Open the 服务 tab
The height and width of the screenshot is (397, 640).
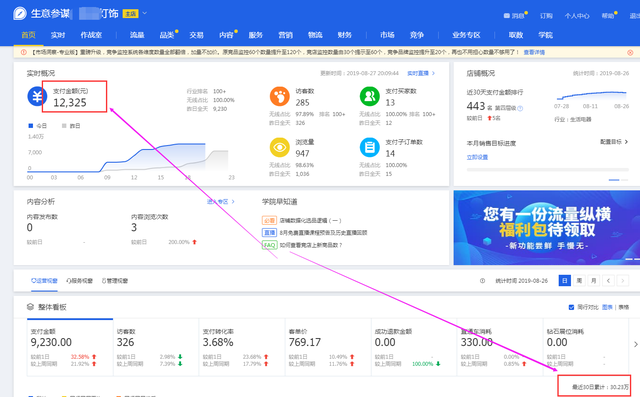(256, 35)
